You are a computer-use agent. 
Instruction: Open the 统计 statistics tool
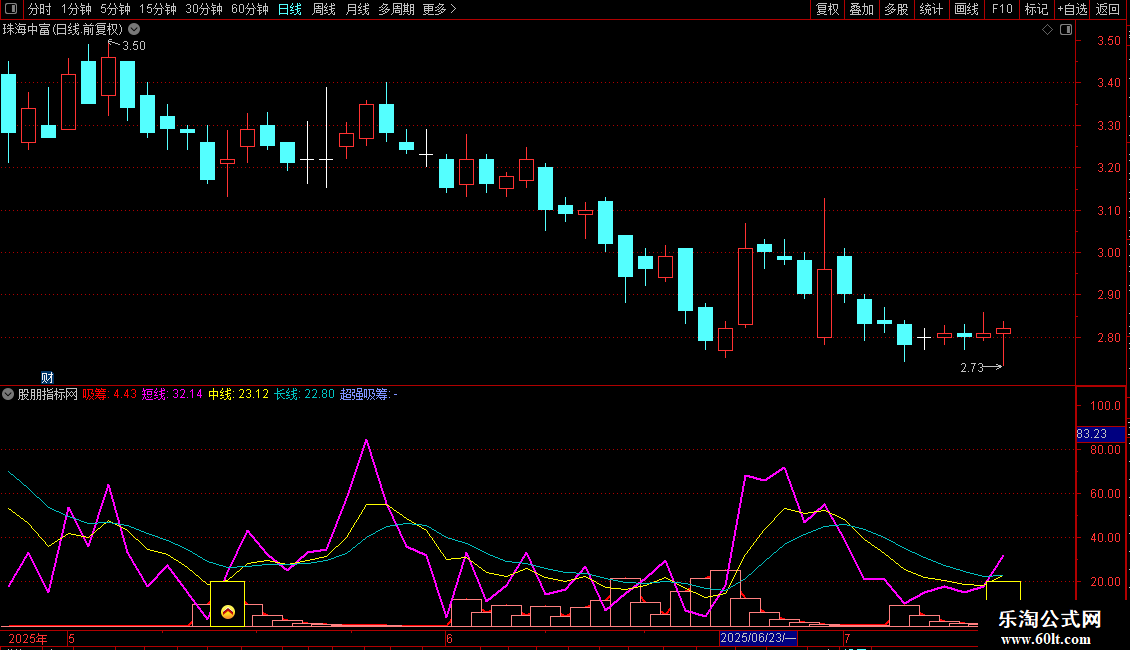pos(931,9)
